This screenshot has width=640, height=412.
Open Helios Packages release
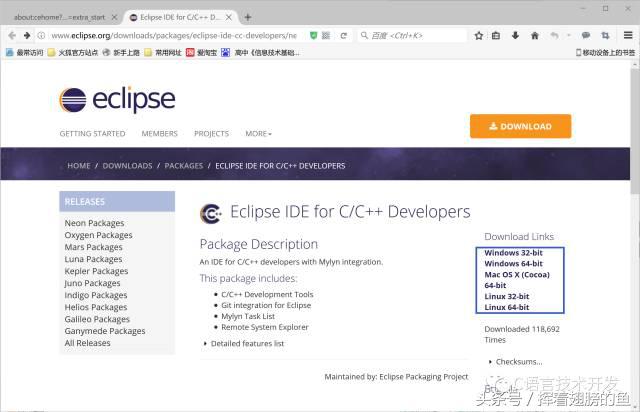(x=96, y=307)
